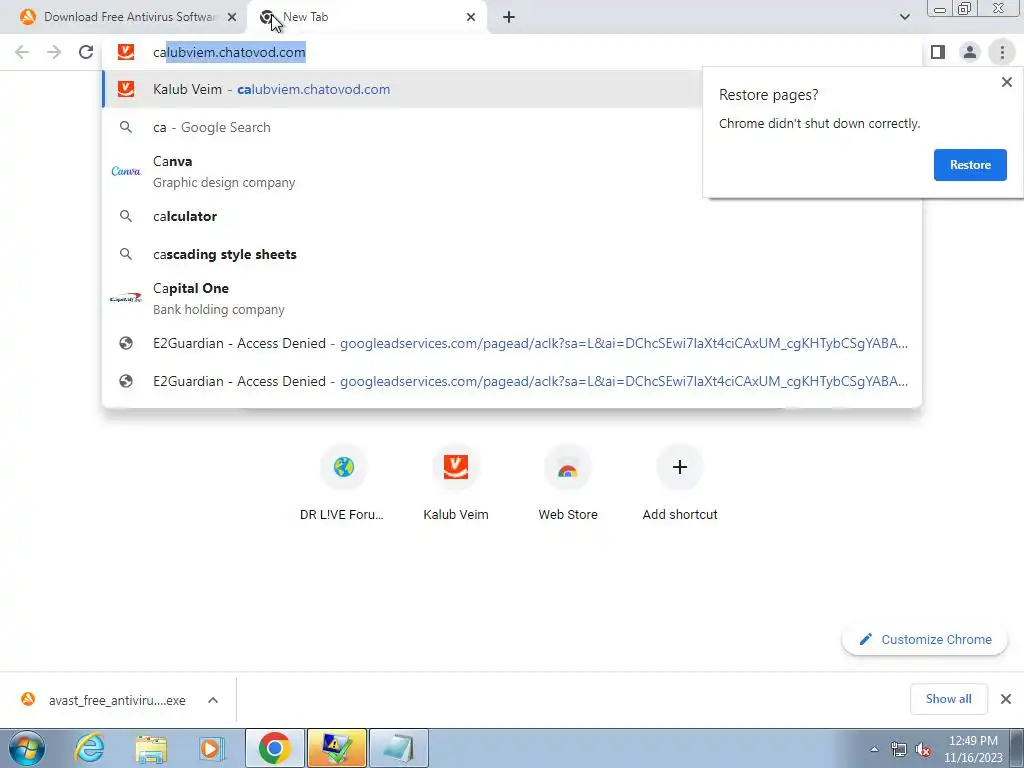Click the Add shortcut plus tile

680,483
